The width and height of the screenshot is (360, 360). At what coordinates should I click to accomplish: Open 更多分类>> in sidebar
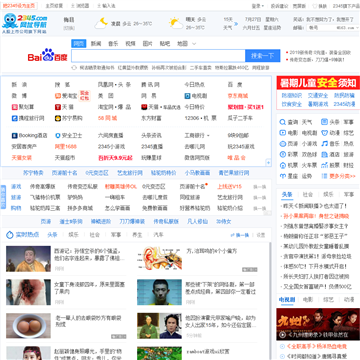(x=342, y=176)
